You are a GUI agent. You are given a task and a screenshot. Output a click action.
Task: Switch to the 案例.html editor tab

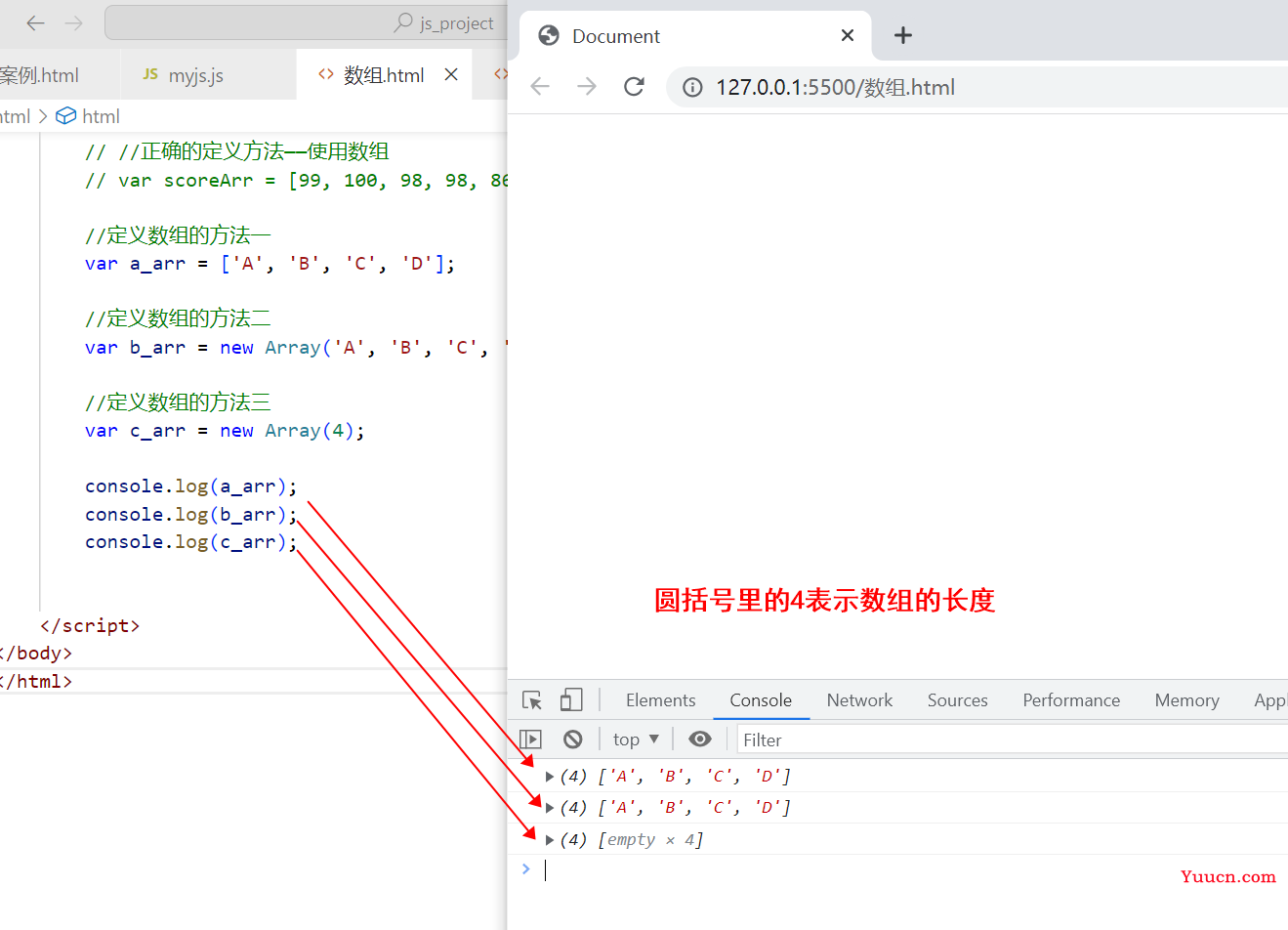point(59,75)
